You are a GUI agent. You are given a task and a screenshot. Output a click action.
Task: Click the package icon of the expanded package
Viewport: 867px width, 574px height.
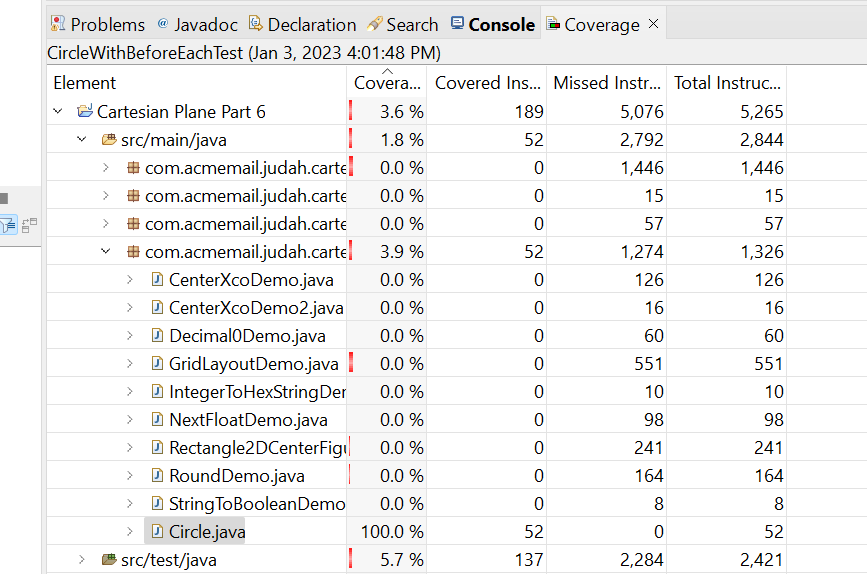tap(132, 252)
